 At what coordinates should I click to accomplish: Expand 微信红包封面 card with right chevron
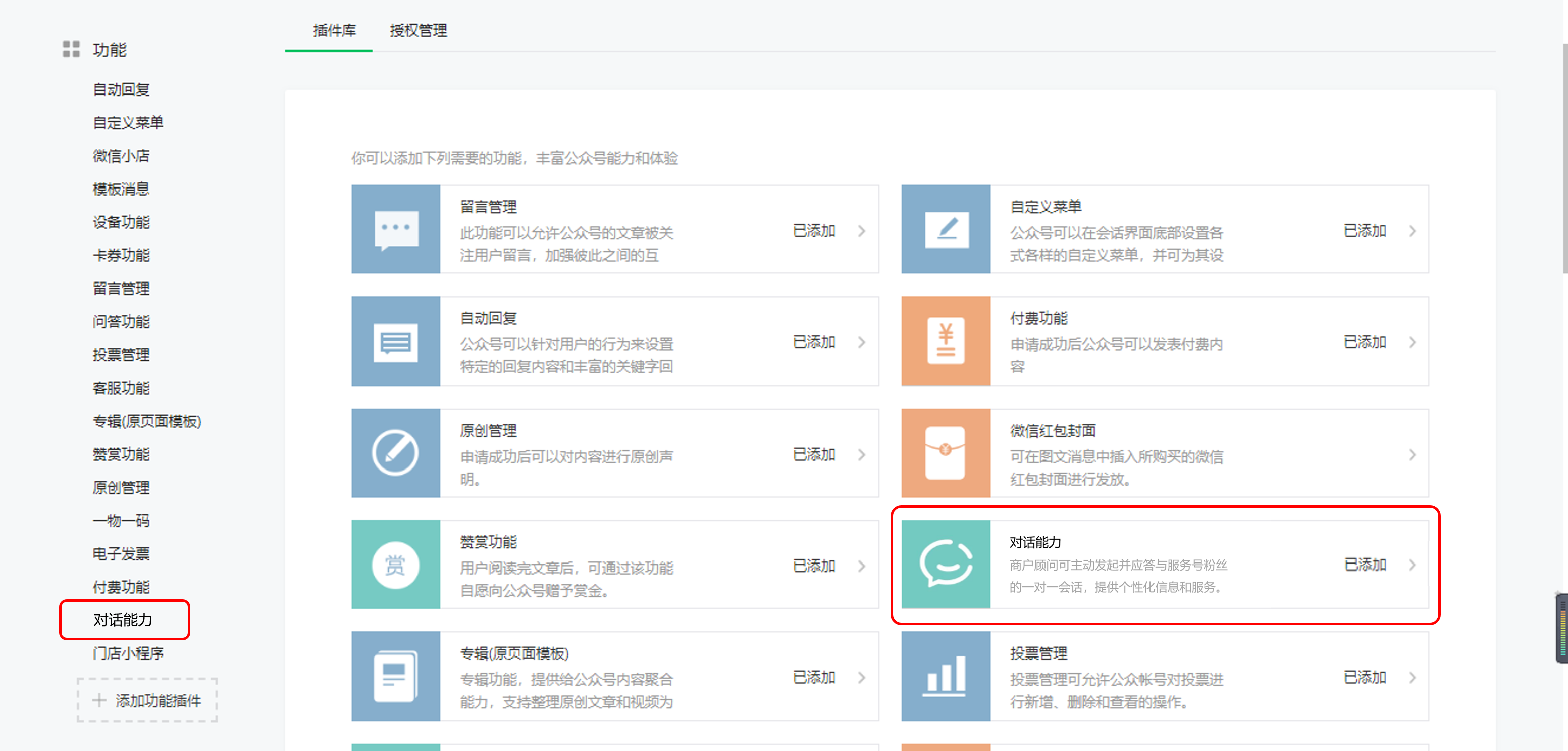tap(1412, 455)
